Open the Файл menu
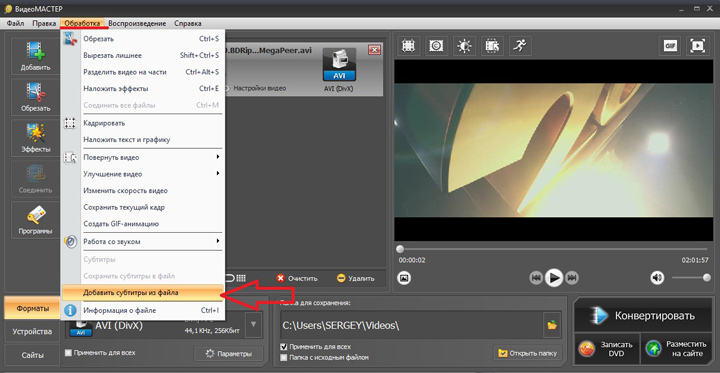The height and width of the screenshot is (373, 720). click(x=16, y=23)
